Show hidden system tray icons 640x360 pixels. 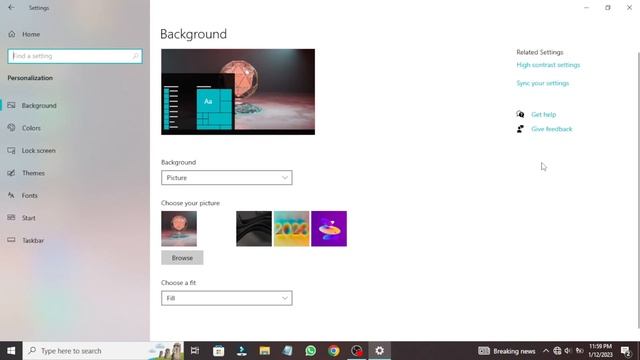pyautogui.click(x=546, y=351)
